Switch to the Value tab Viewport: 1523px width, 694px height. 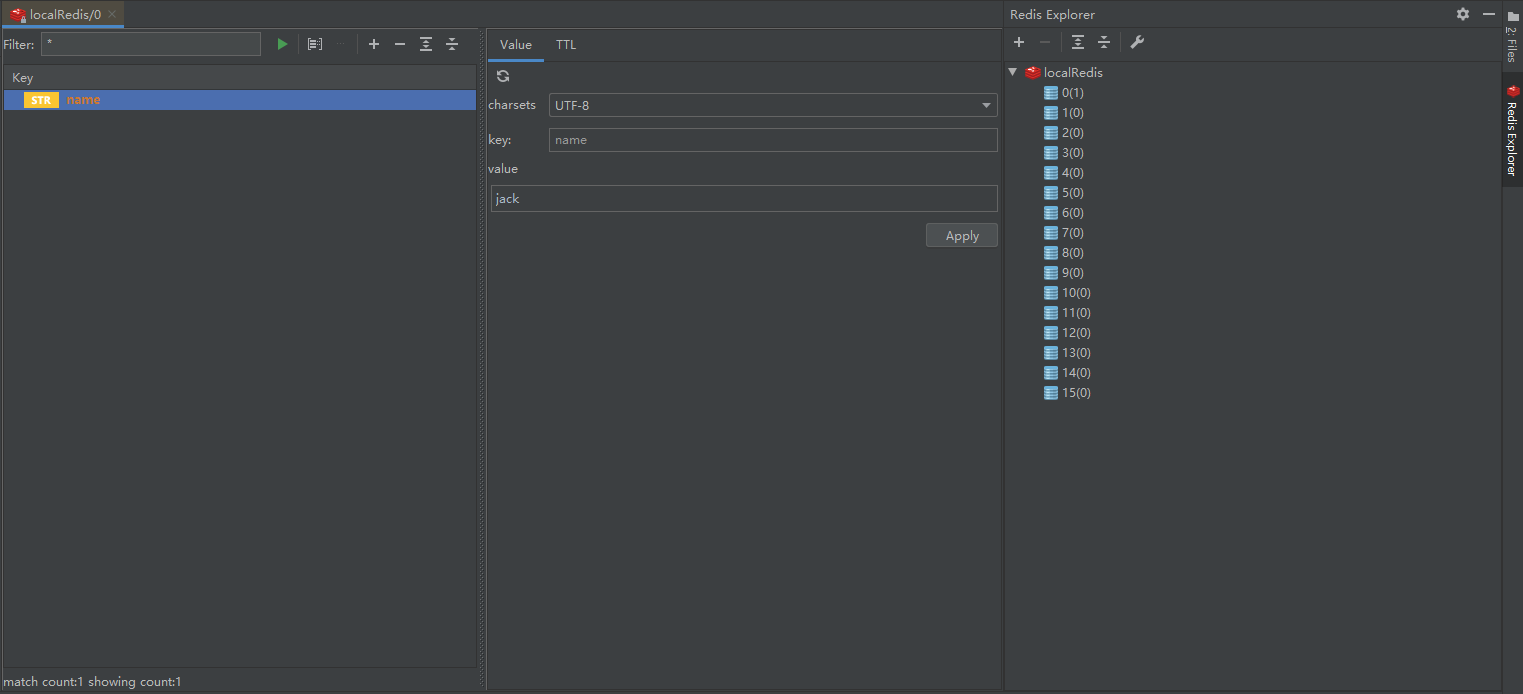tap(516, 45)
